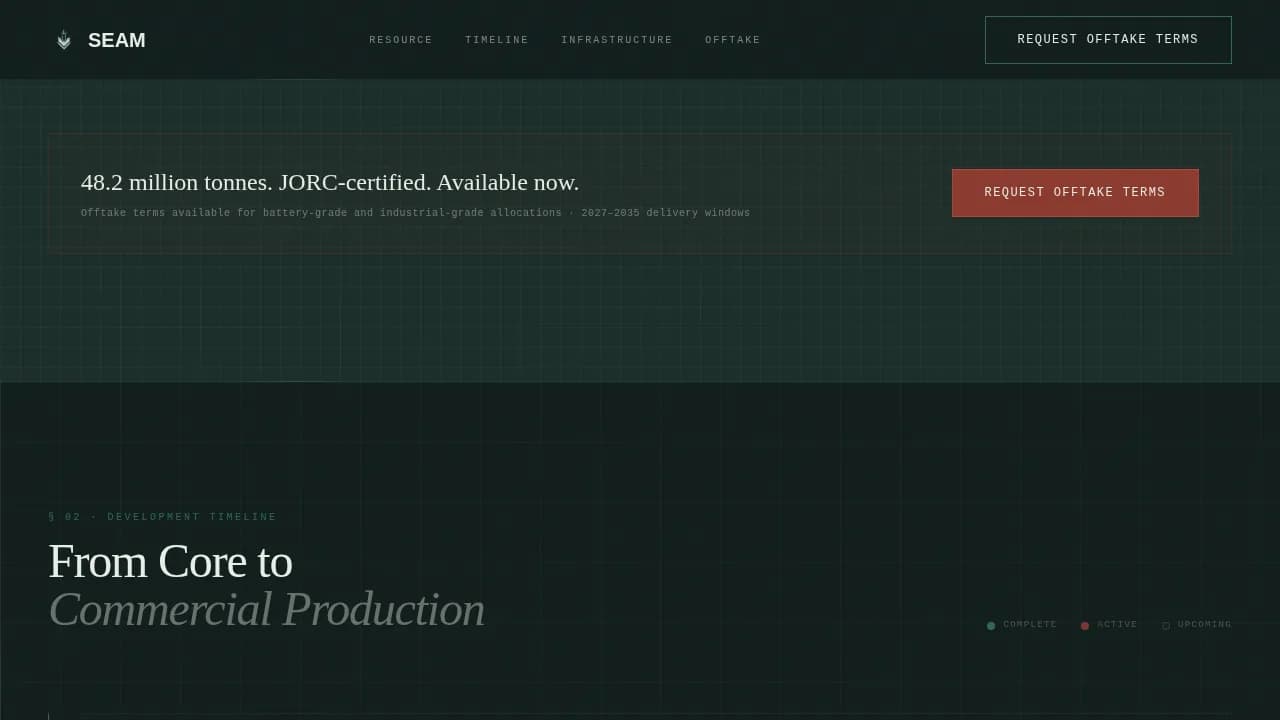This screenshot has height=720, width=1280.
Task: Click the offtake delivery windows subtext
Action: (415, 213)
